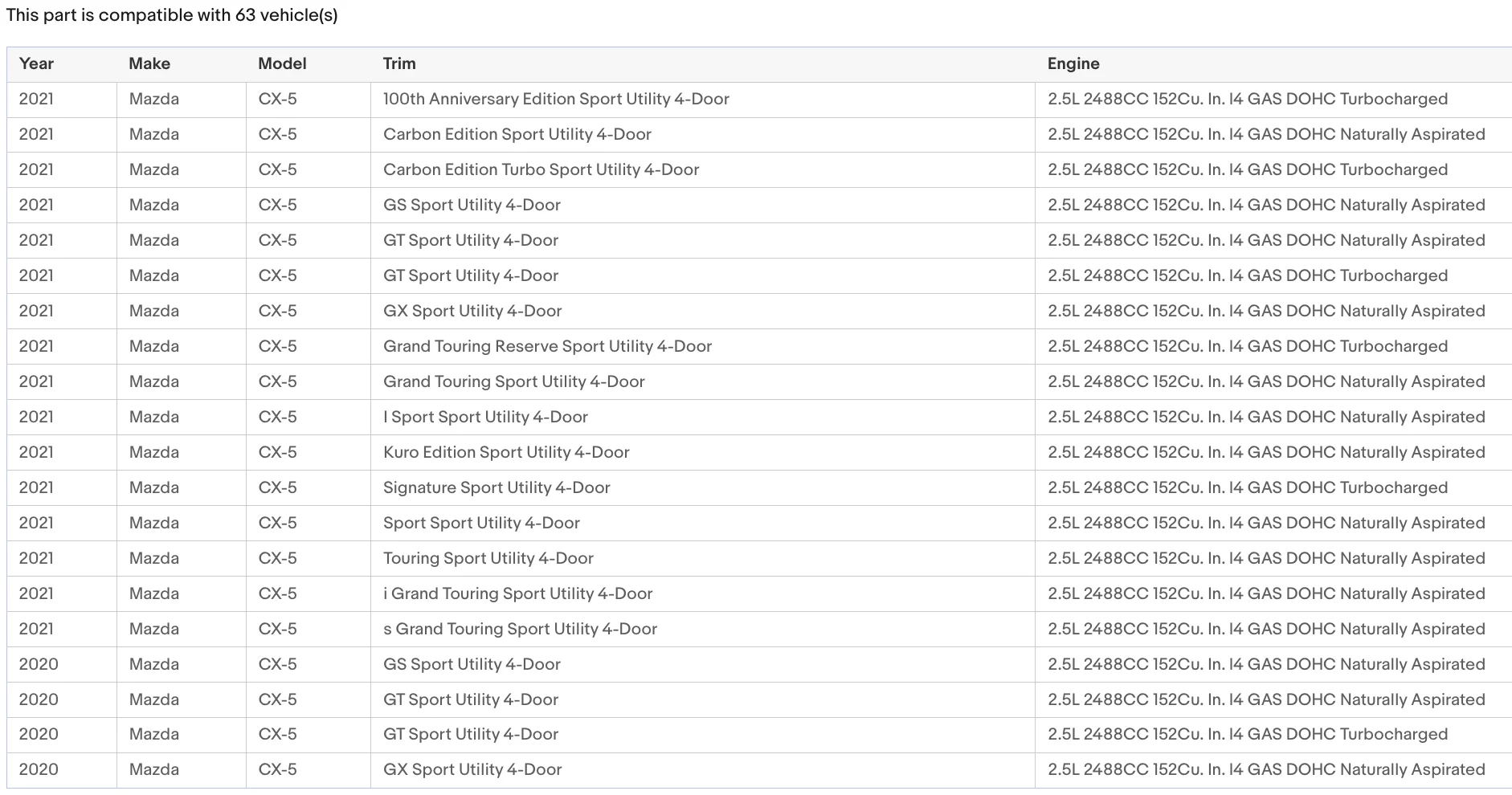1512x795 pixels.
Task: Select the "Carbon Edition Turbo Sport Utility 4-Door" trim
Action: (x=541, y=169)
